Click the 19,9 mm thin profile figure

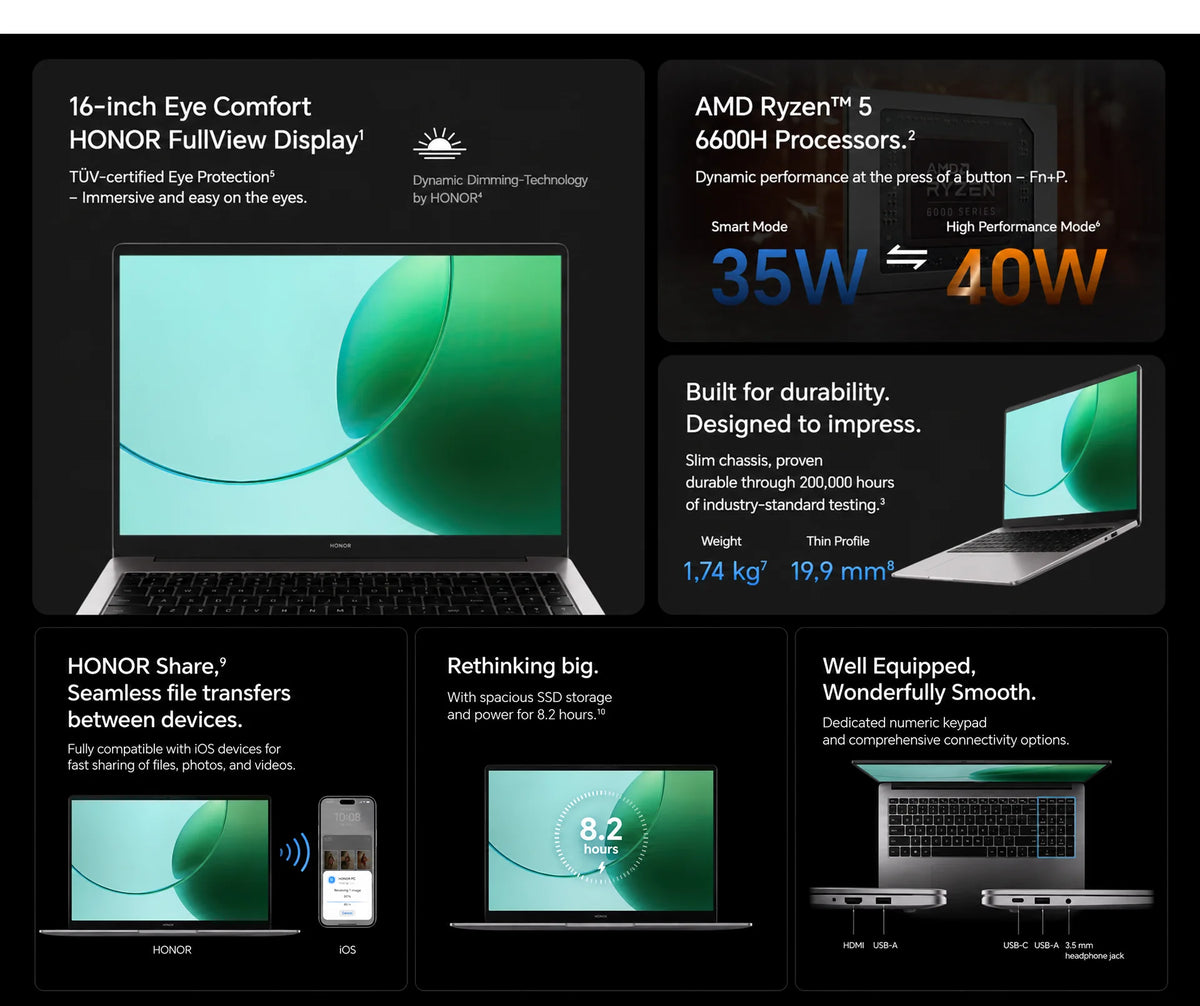click(842, 571)
